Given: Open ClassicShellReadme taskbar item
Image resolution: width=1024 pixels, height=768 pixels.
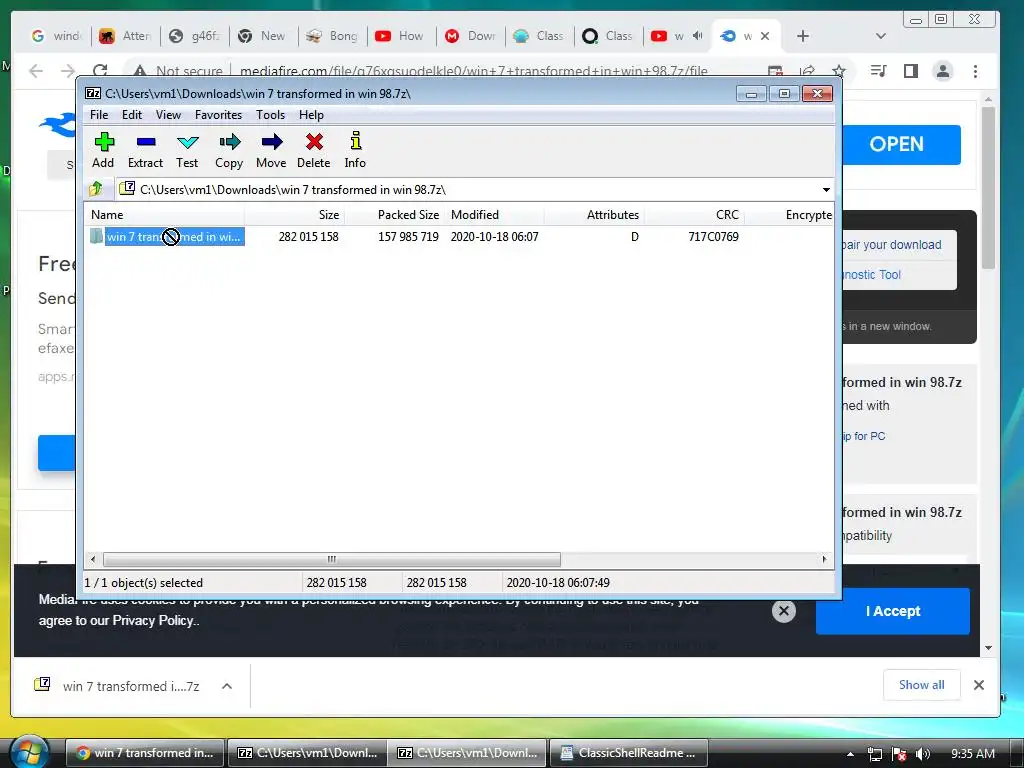Looking at the screenshot, I should (x=629, y=752).
